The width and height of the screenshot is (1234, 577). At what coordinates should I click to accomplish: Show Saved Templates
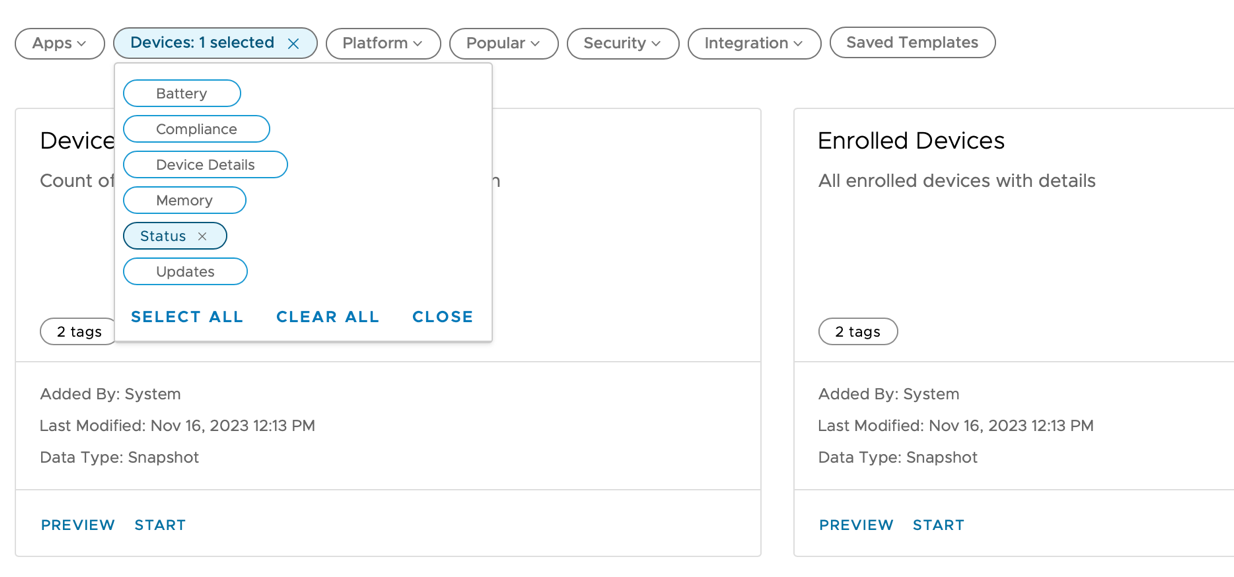pyautogui.click(x=912, y=43)
